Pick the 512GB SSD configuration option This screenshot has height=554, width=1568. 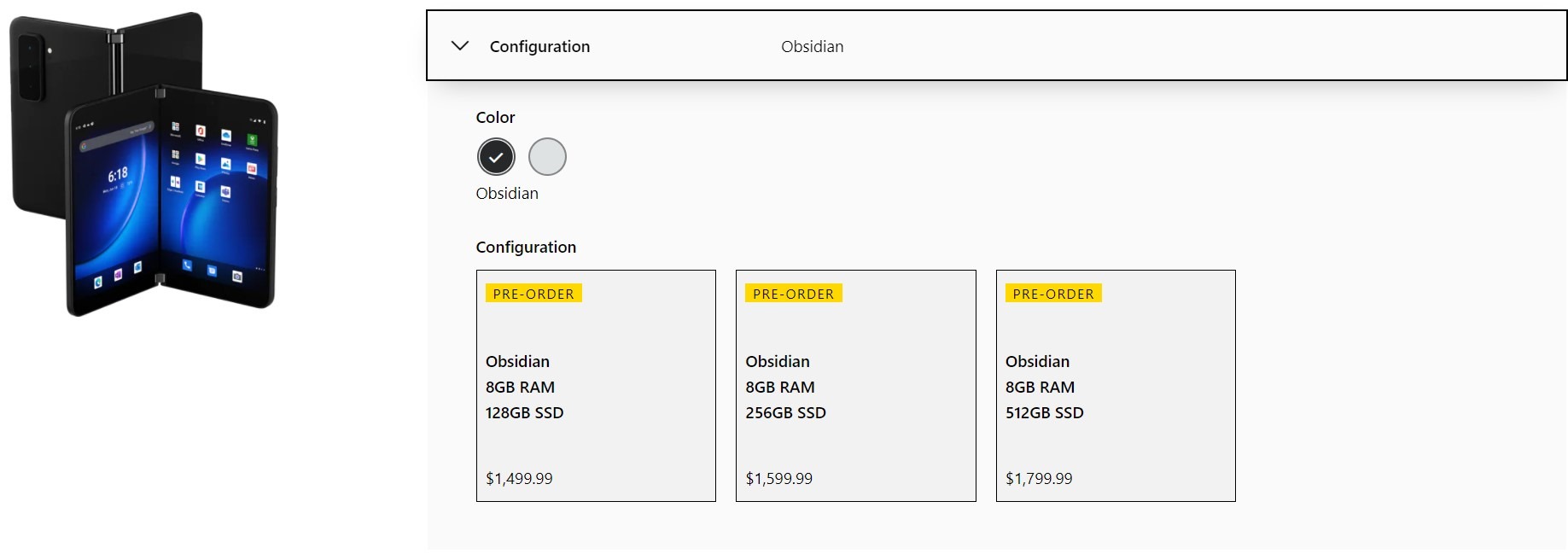[x=1115, y=386]
